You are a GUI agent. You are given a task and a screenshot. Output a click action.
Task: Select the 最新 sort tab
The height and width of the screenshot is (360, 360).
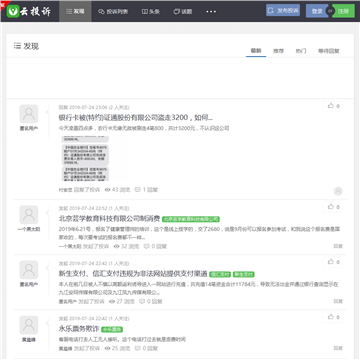256,51
